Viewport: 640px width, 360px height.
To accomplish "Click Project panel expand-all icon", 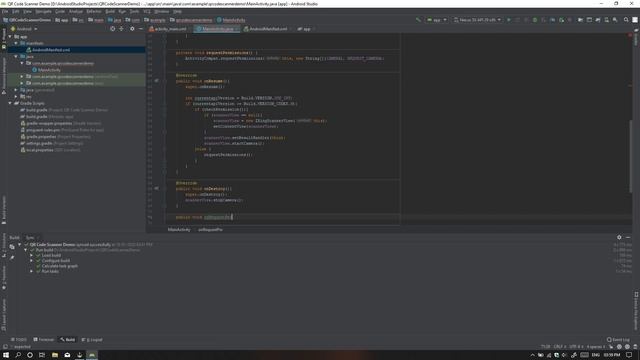I will click(121, 29).
